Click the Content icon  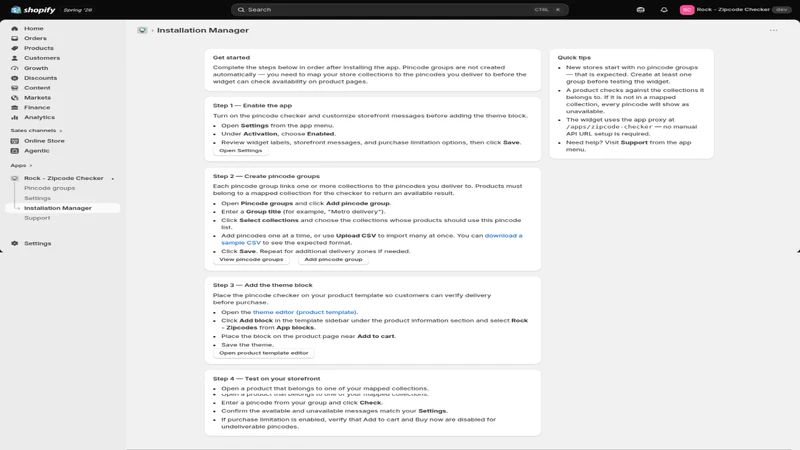coord(14,88)
